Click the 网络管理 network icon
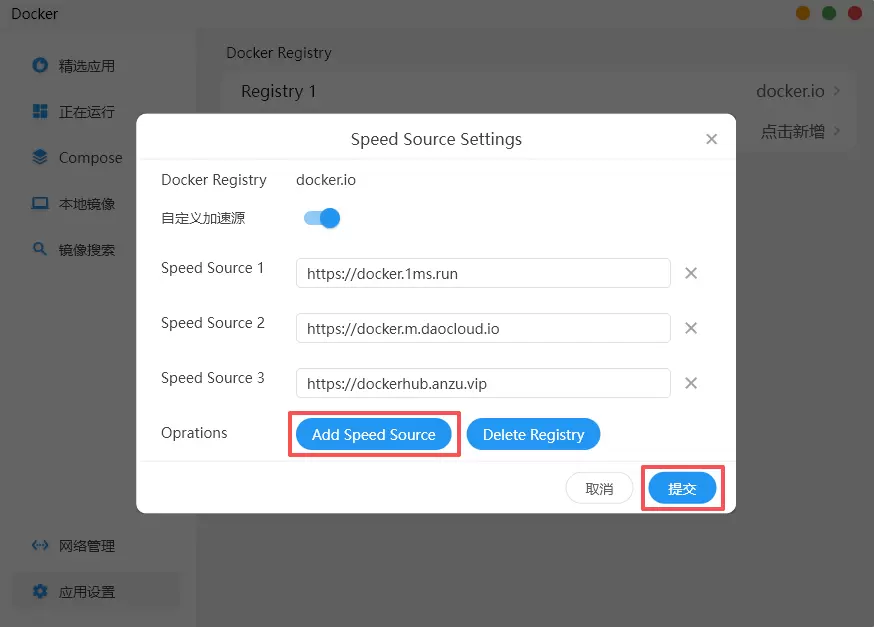Screen dimensions: 874x627 point(40,545)
